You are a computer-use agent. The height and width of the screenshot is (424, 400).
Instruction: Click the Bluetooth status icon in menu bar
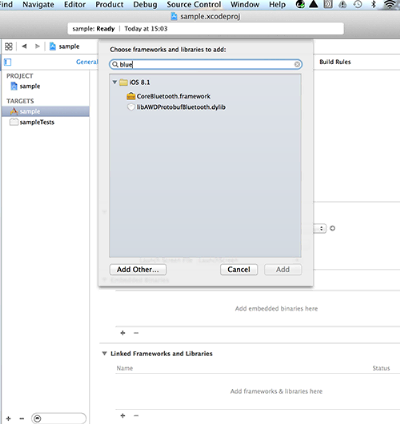point(373,4)
